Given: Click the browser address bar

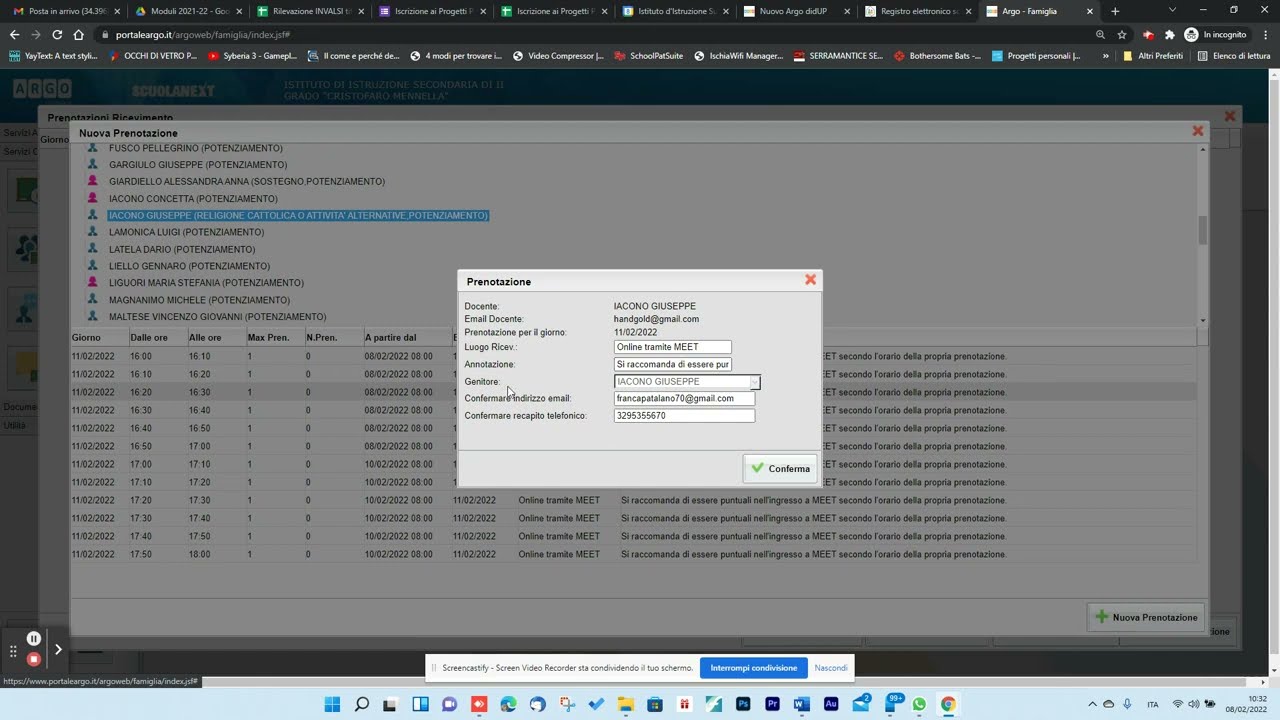Looking at the screenshot, I should (600, 34).
